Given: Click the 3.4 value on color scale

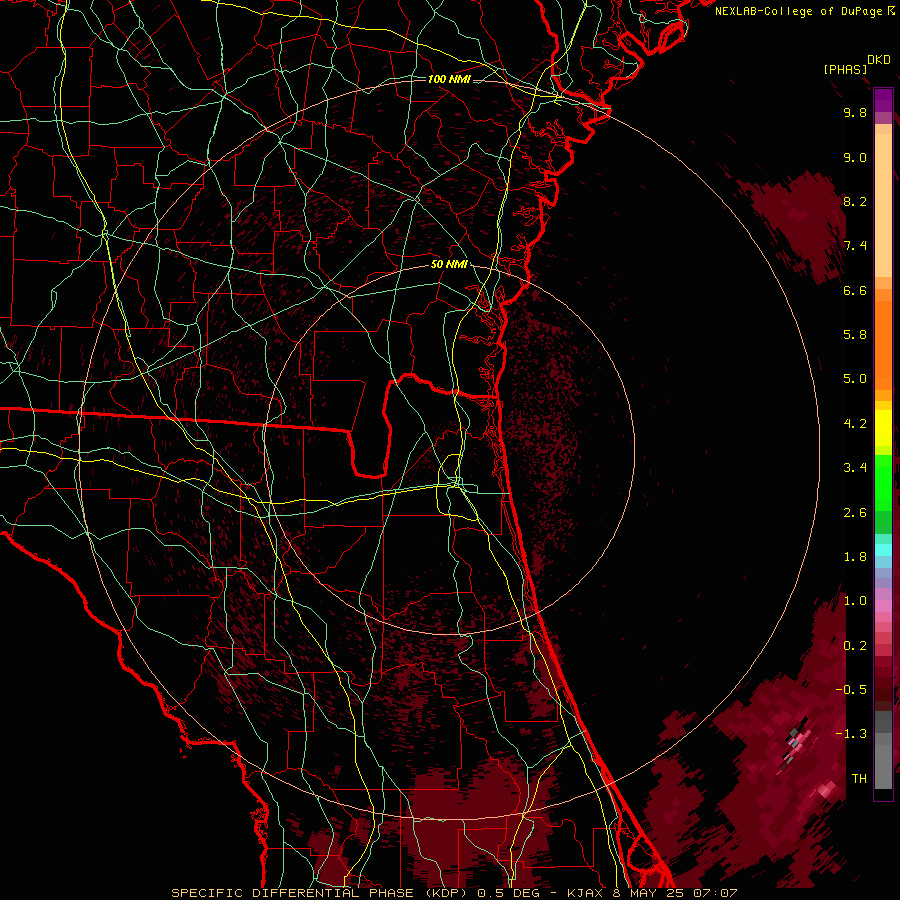Looking at the screenshot, I should click(855, 468).
